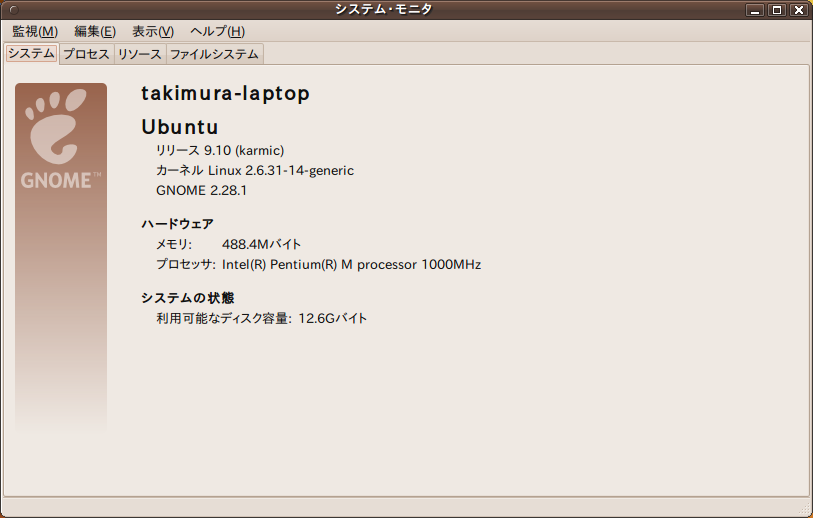Minimize the システム・モニタ window
The width and height of the screenshot is (813, 518).
[x=754, y=10]
